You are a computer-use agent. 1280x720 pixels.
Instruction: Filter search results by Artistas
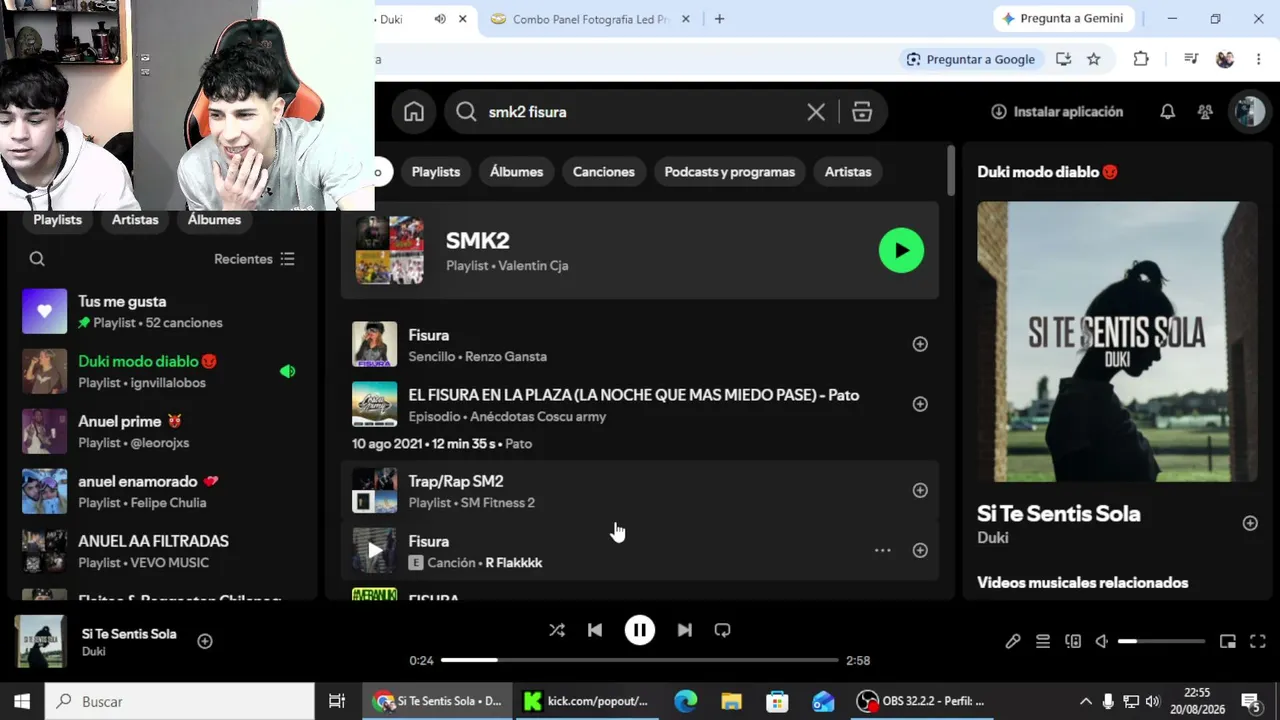(x=848, y=172)
